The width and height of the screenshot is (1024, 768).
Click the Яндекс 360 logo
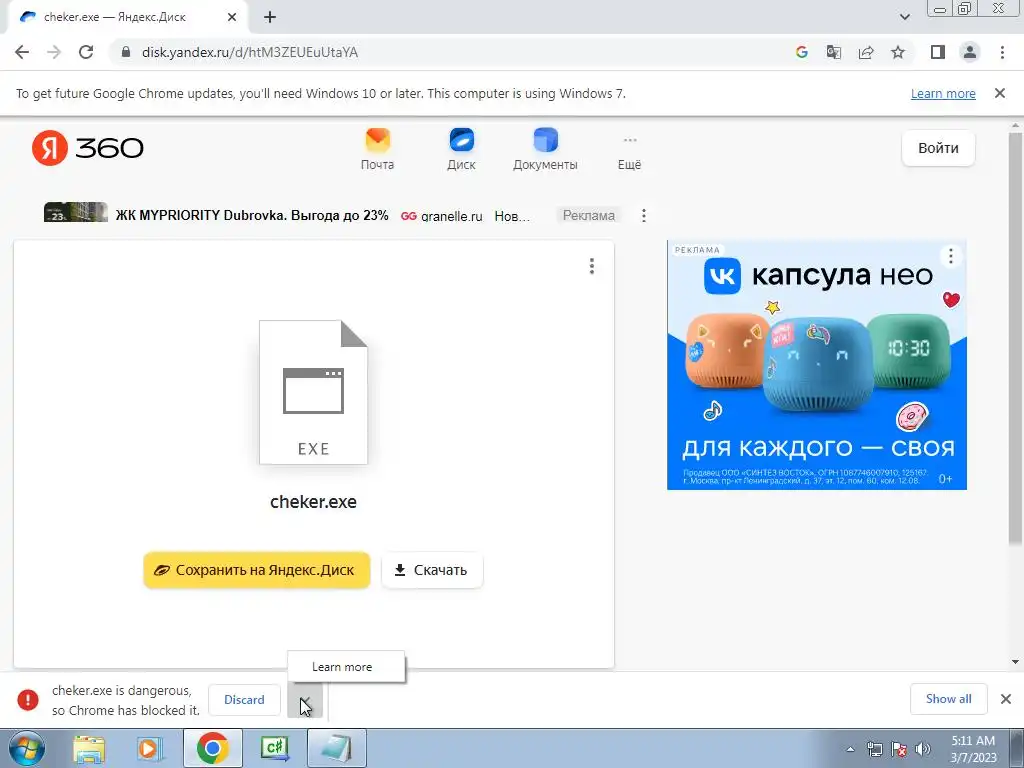[88, 148]
